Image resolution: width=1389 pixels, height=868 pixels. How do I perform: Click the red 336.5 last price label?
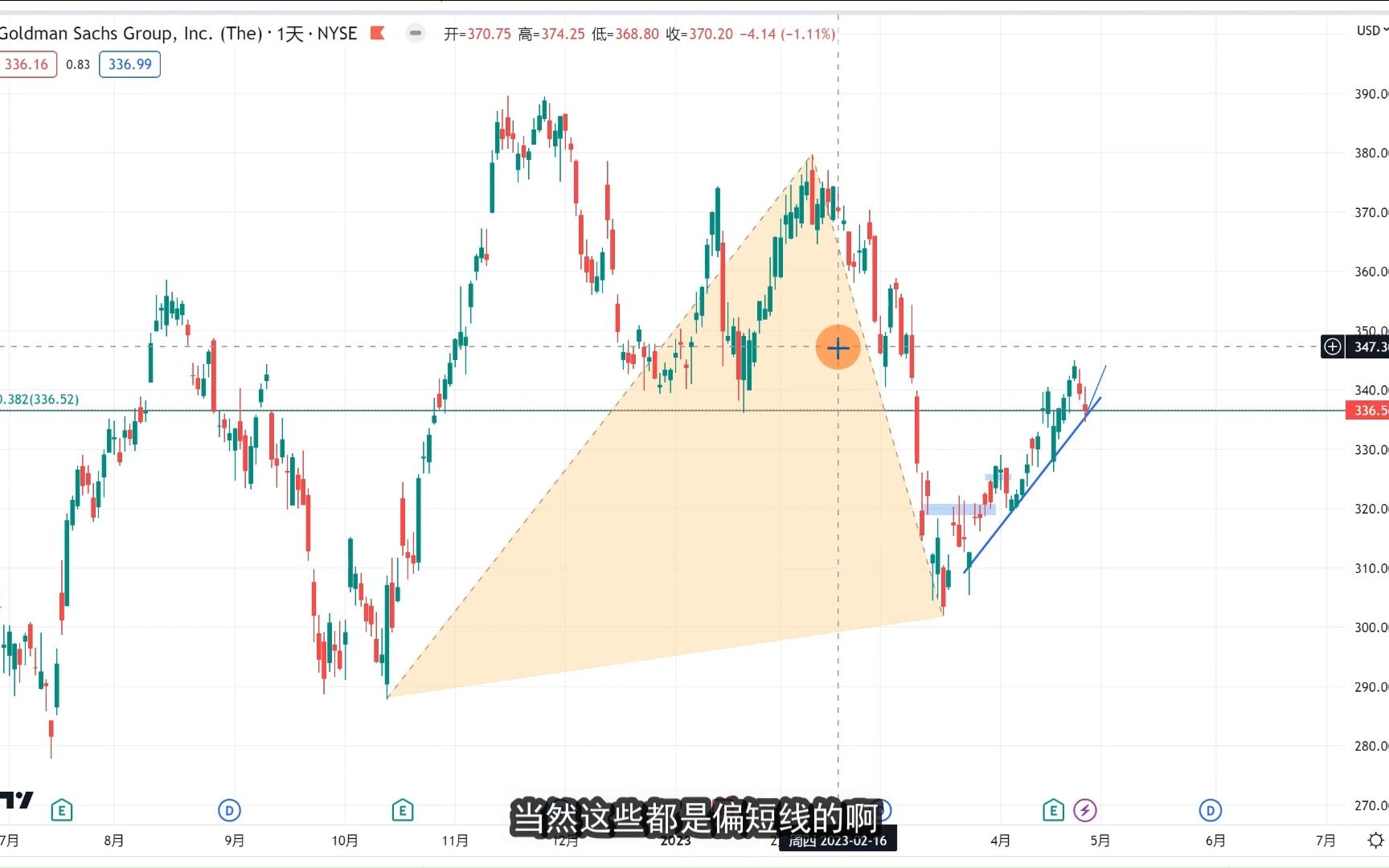[x=1368, y=411]
